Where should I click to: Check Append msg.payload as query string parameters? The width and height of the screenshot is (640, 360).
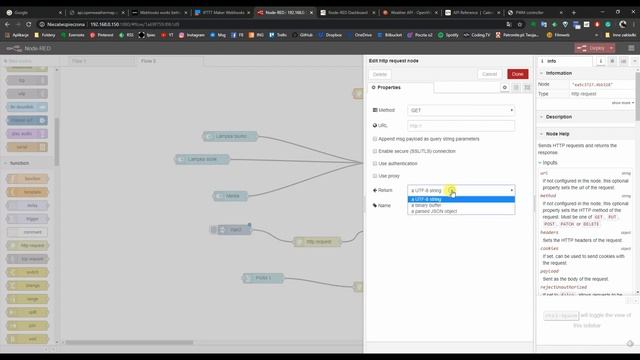[375, 139]
